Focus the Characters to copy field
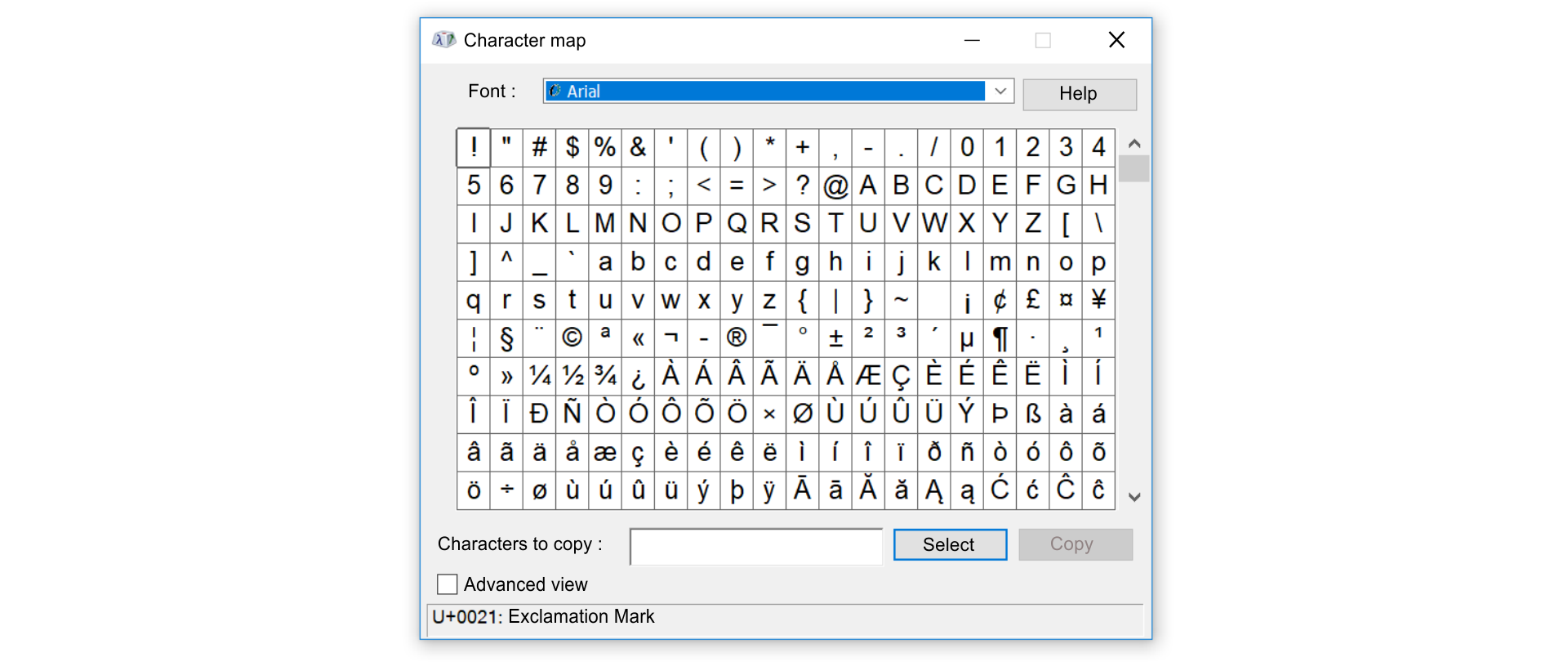The width and height of the screenshot is (1568, 662). click(756, 547)
